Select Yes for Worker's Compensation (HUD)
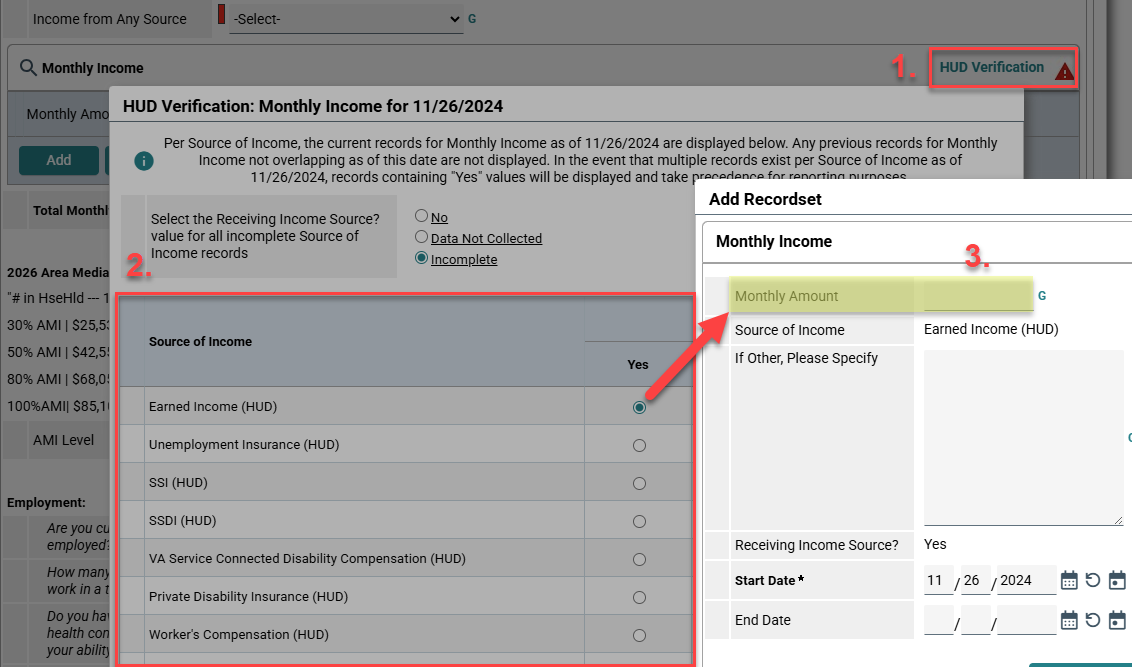The image size is (1132, 667). 639,635
